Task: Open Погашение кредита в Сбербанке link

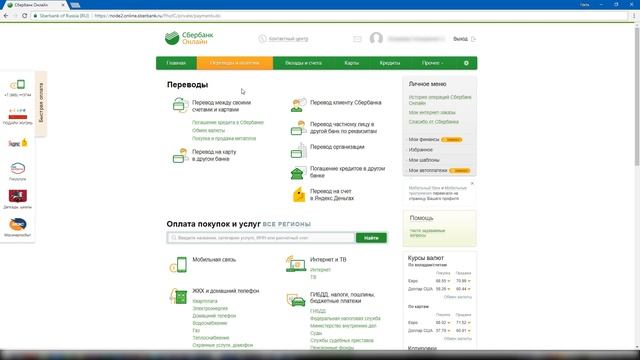Action: pos(228,122)
